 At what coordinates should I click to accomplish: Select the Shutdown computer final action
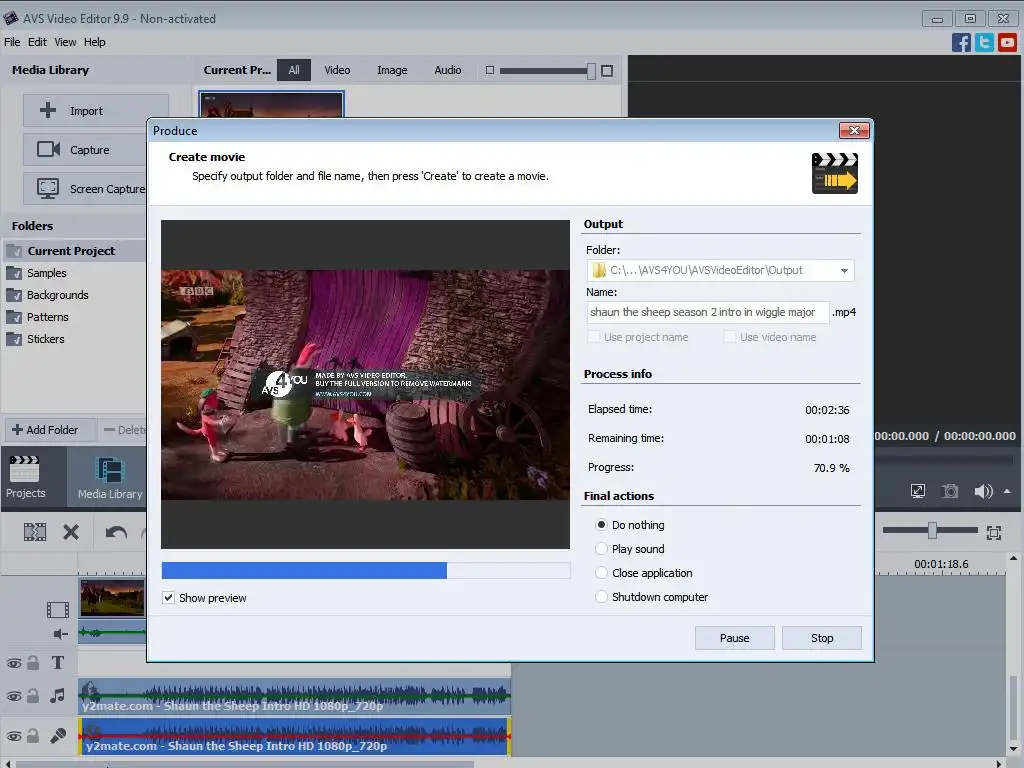[601, 597]
